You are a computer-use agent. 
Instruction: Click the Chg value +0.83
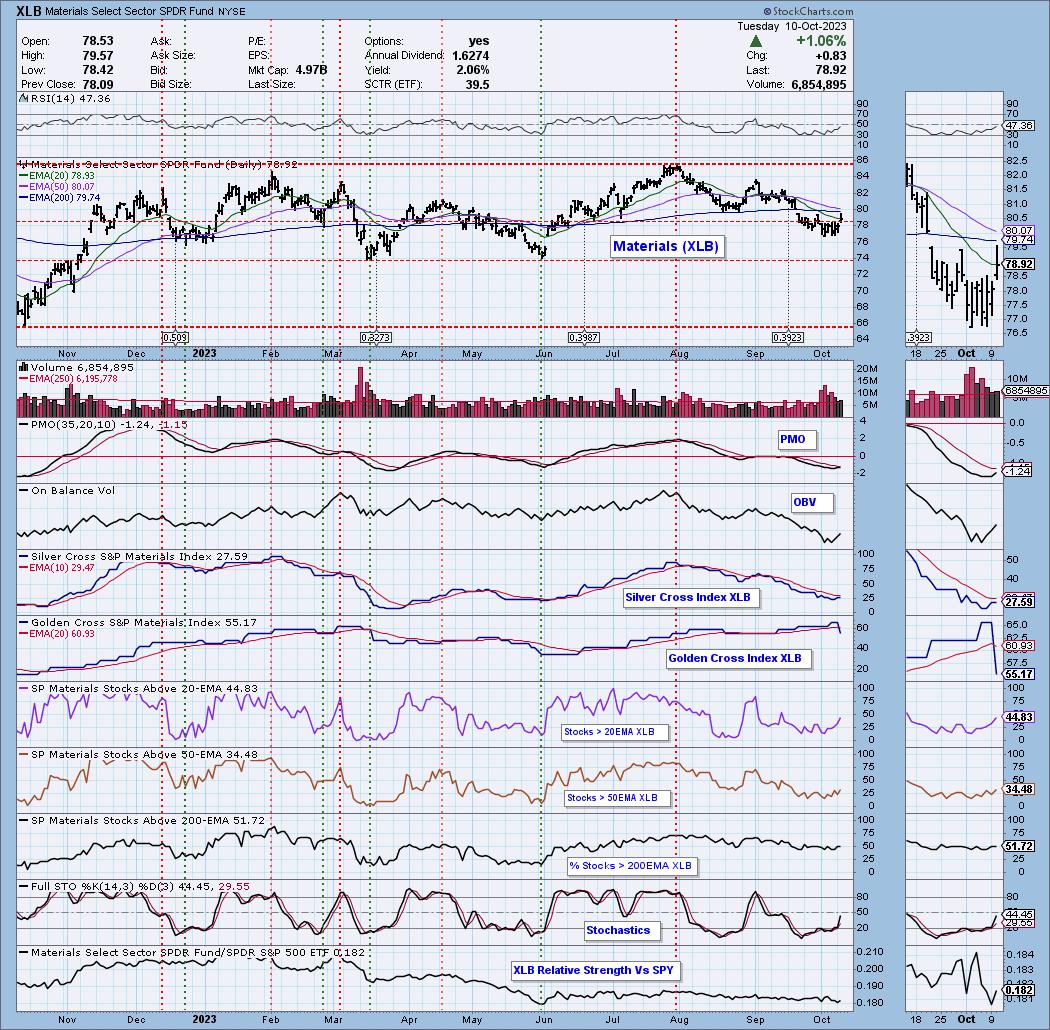[x=831, y=56]
